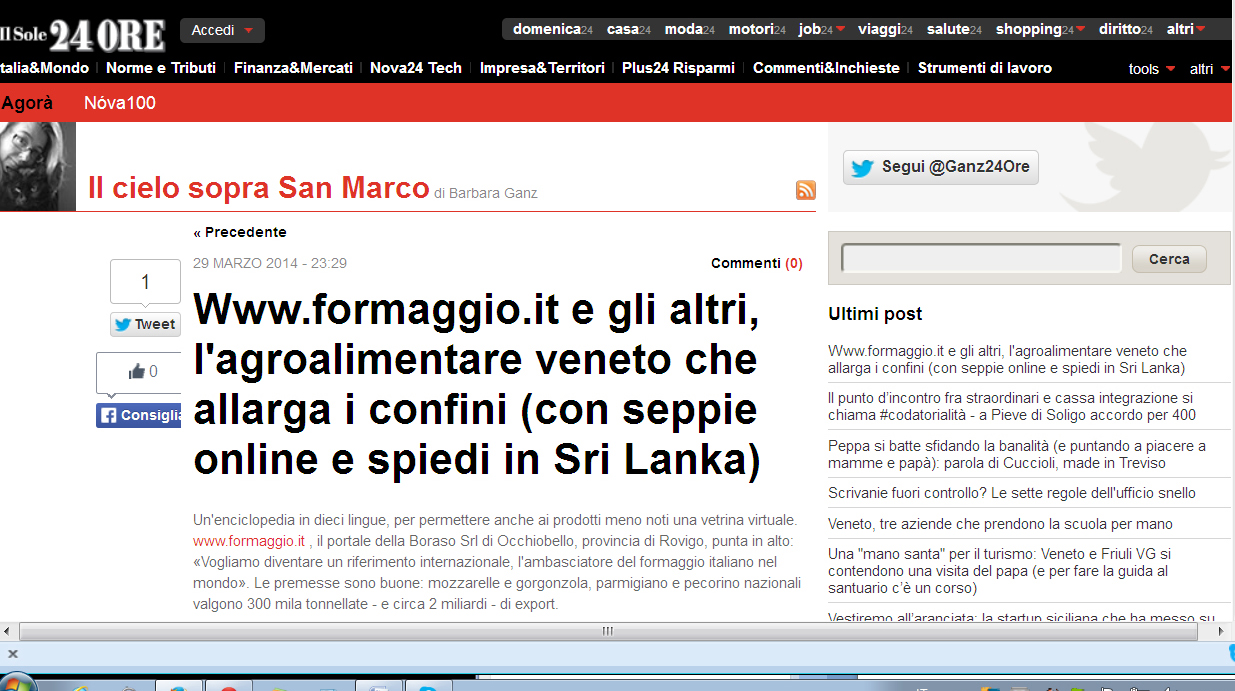1235x691 pixels.
Task: Open the salute24 section
Action: [954, 29]
